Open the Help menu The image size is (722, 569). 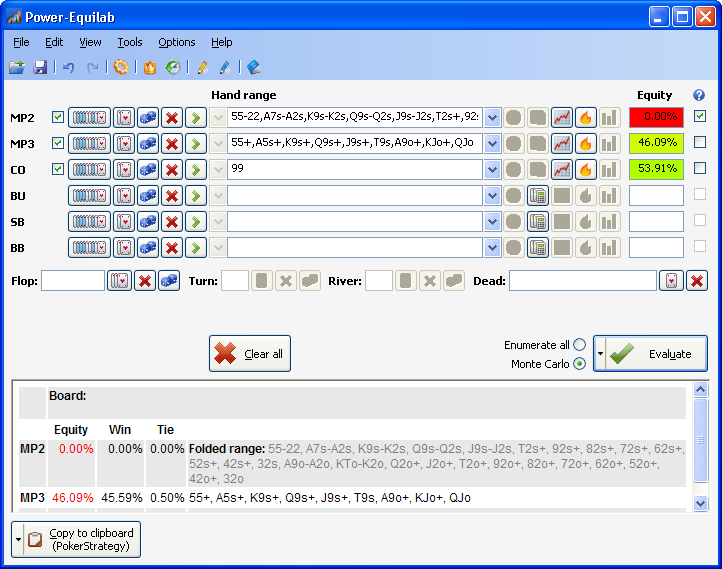pyautogui.click(x=221, y=42)
